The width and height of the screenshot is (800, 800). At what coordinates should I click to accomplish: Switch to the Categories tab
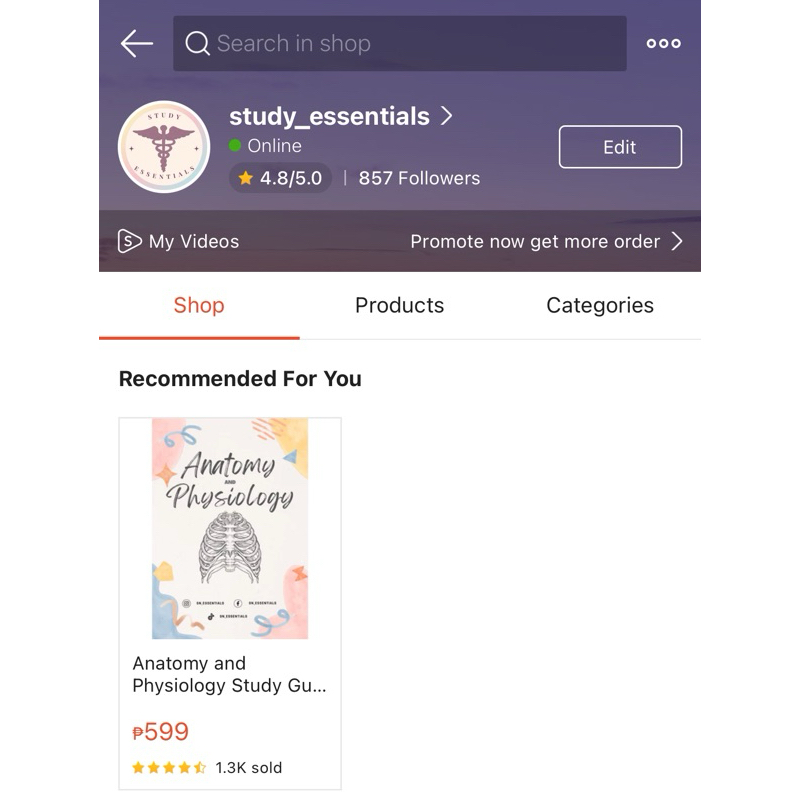(600, 306)
